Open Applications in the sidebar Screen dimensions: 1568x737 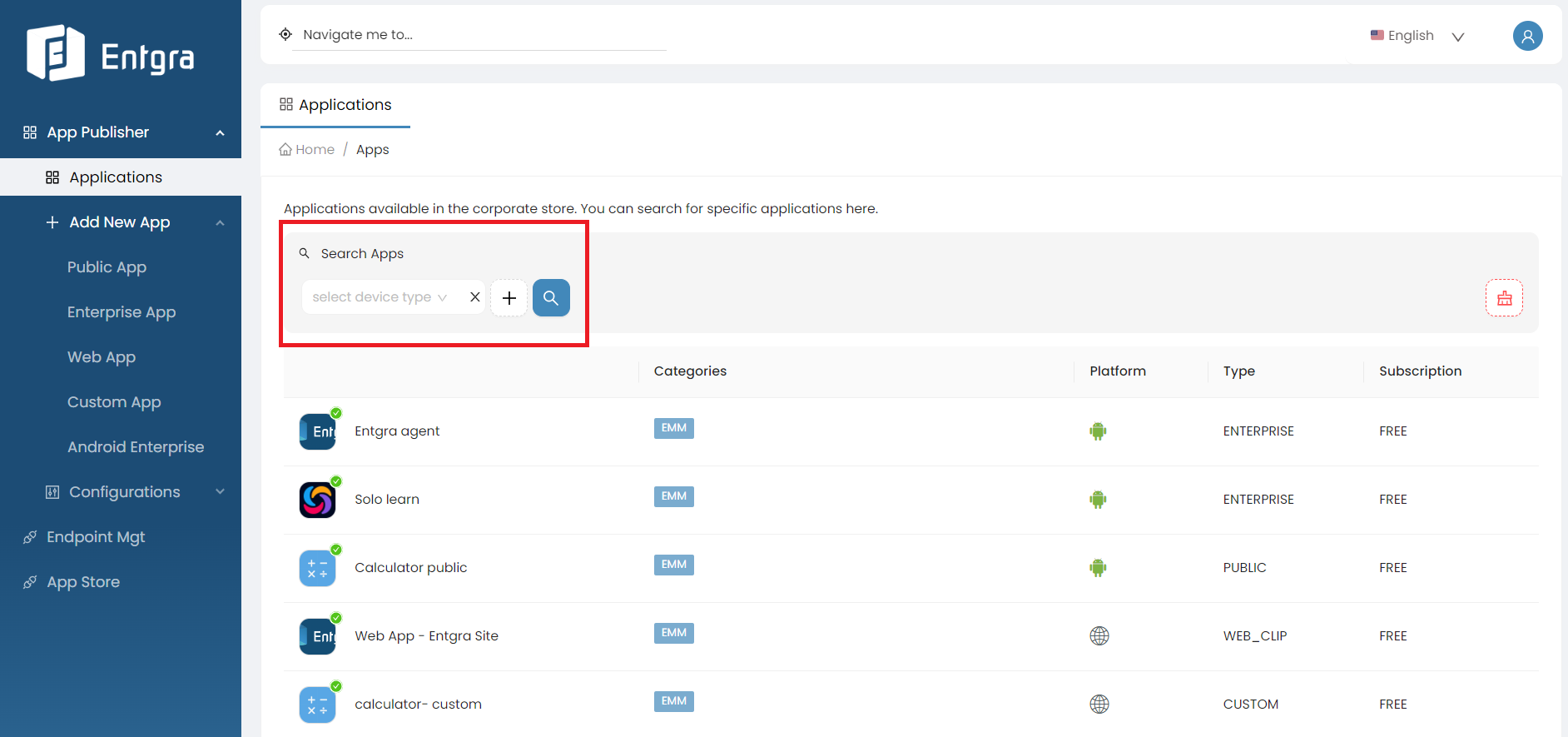tap(121, 177)
